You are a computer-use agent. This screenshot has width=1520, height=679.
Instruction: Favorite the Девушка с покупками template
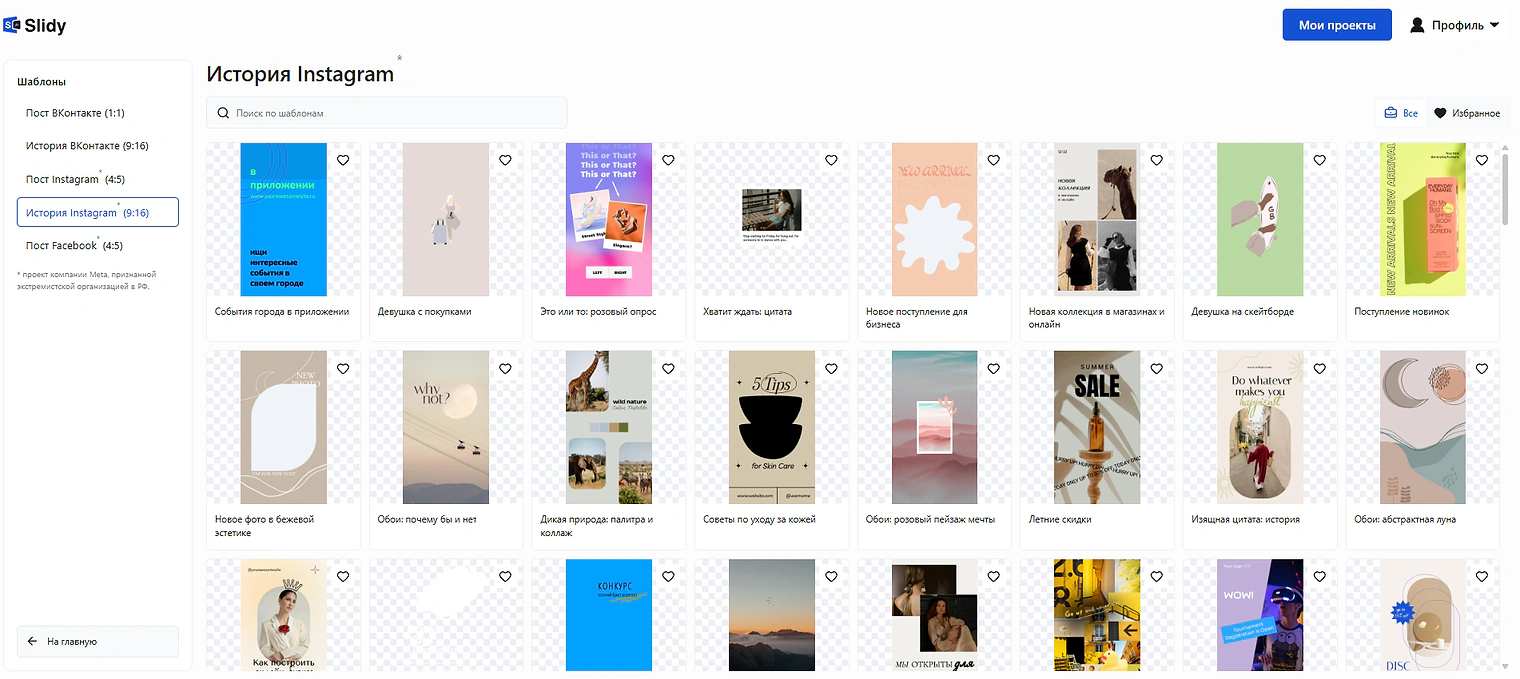[505, 160]
